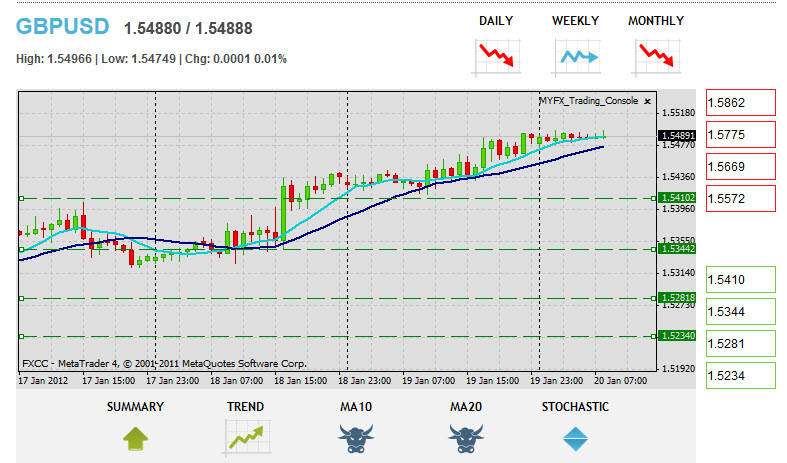Viewport: 787px width, 463px height.
Task: Click the MA10 bull head icon
Action: pyautogui.click(x=356, y=439)
